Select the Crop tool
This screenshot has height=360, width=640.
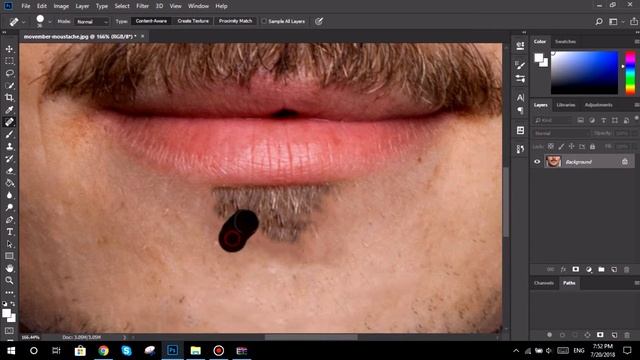[9, 98]
